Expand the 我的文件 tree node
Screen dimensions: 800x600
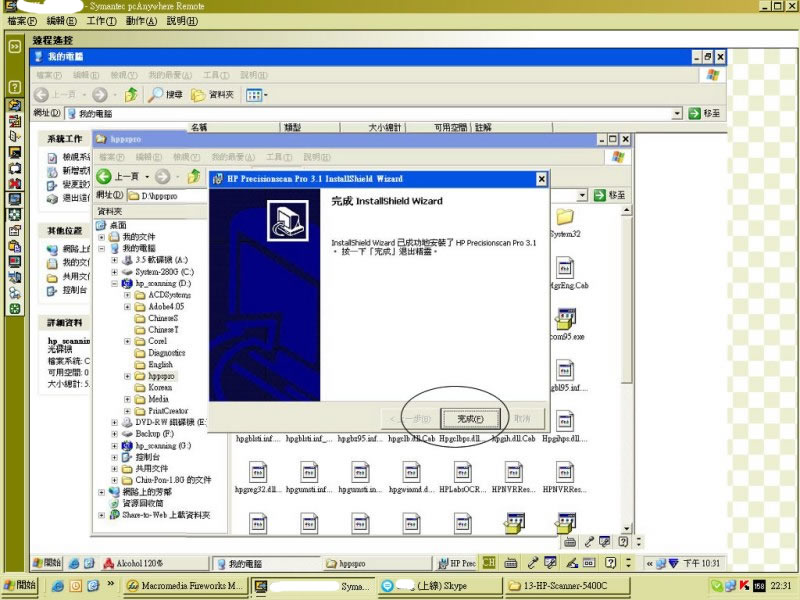102,237
